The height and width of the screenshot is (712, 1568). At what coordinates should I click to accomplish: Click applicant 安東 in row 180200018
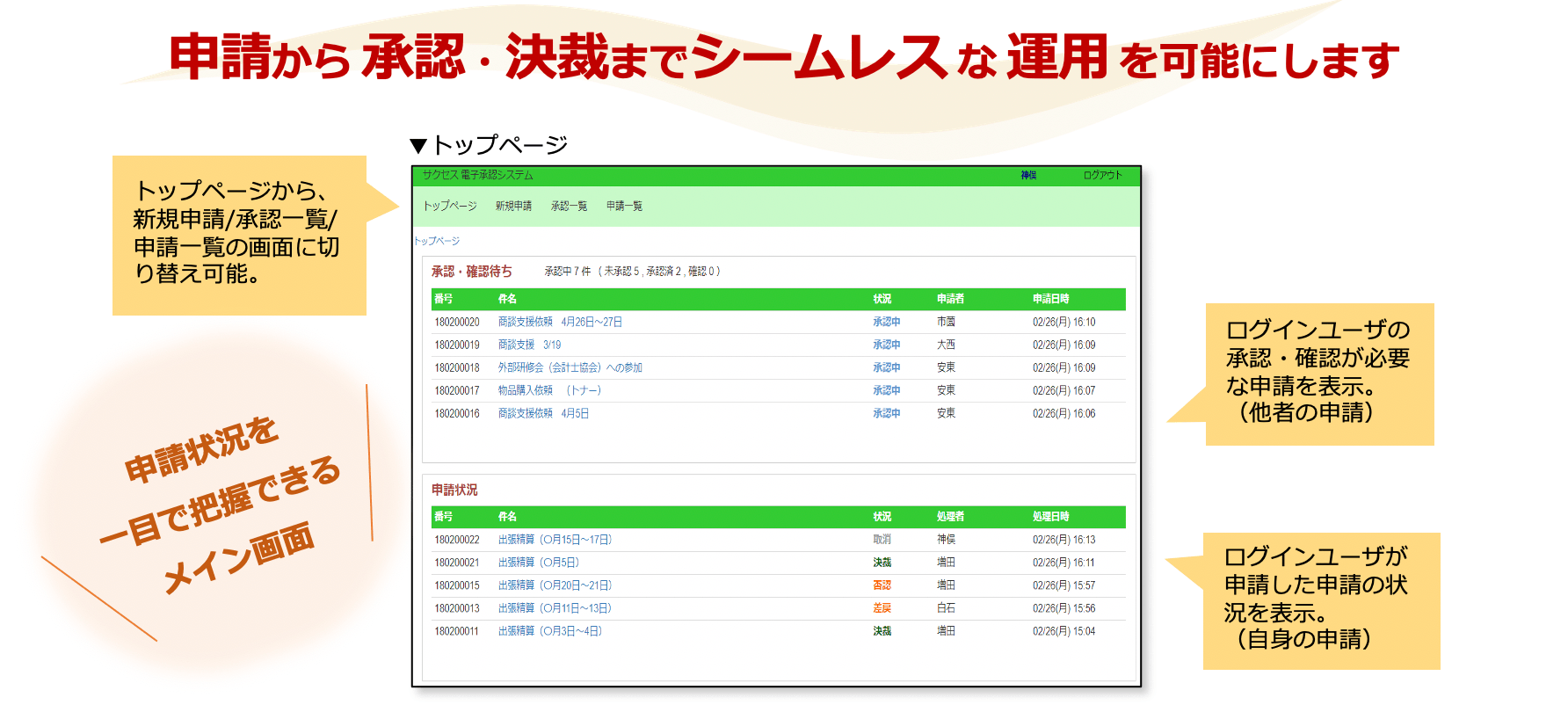pos(946,367)
